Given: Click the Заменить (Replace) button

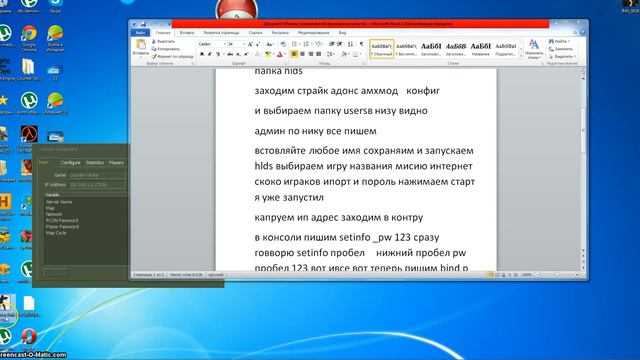Looking at the screenshot, I should [x=561, y=49].
